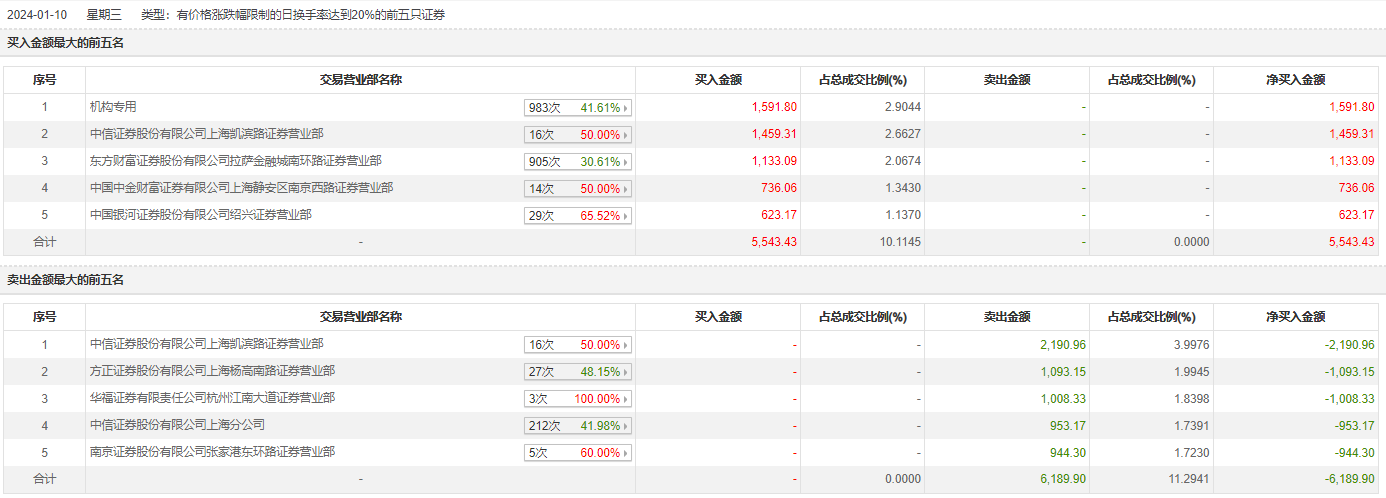Select 中国中金财富证券上海静安区南京西路证券营业部
Image resolution: width=1386 pixels, height=498 pixels.
241,188
